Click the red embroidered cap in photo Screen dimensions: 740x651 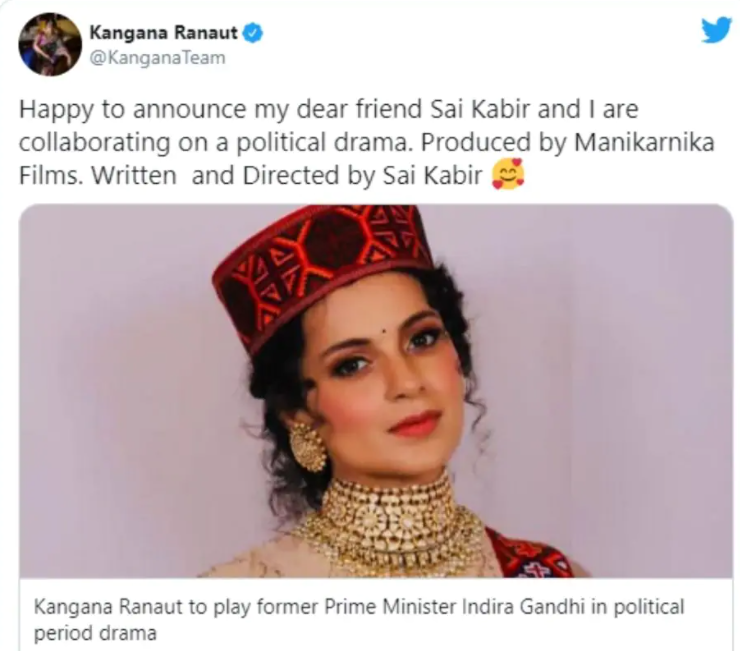322,270
